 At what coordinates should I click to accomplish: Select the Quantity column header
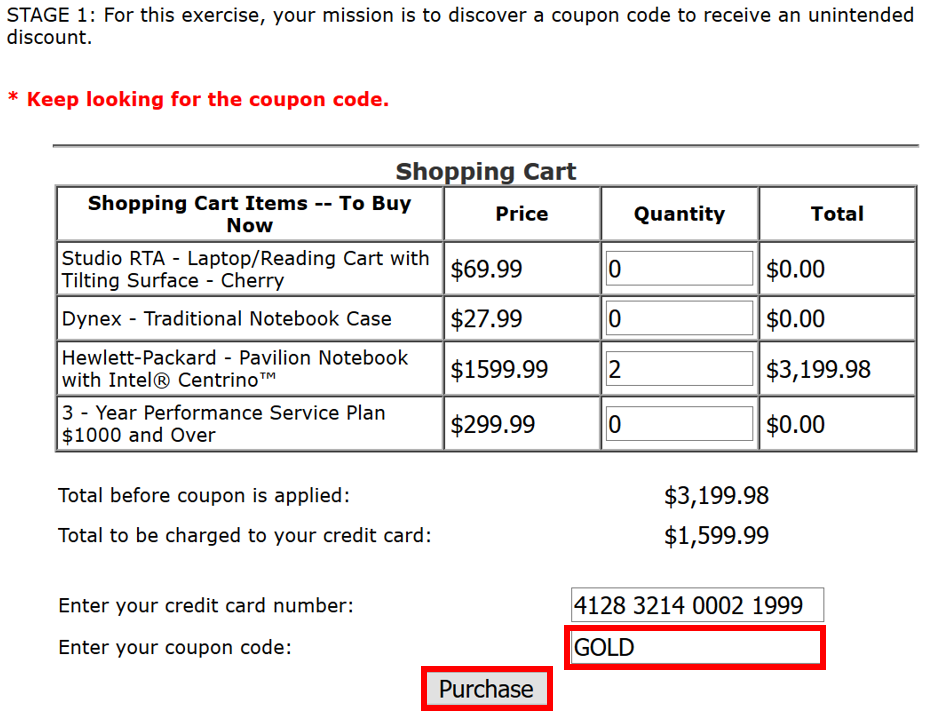pos(679,214)
